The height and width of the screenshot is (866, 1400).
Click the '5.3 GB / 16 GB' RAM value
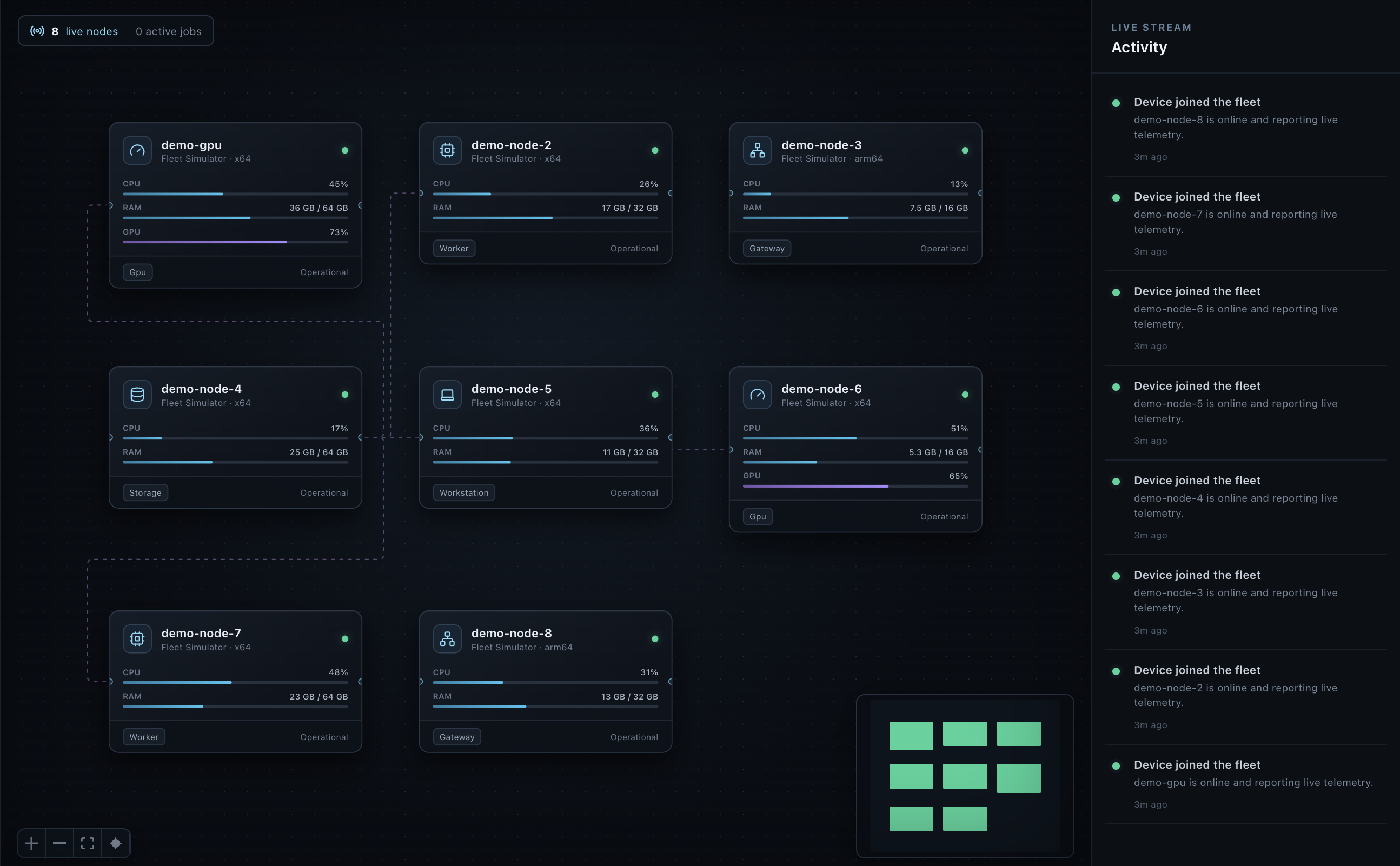pyautogui.click(x=938, y=452)
